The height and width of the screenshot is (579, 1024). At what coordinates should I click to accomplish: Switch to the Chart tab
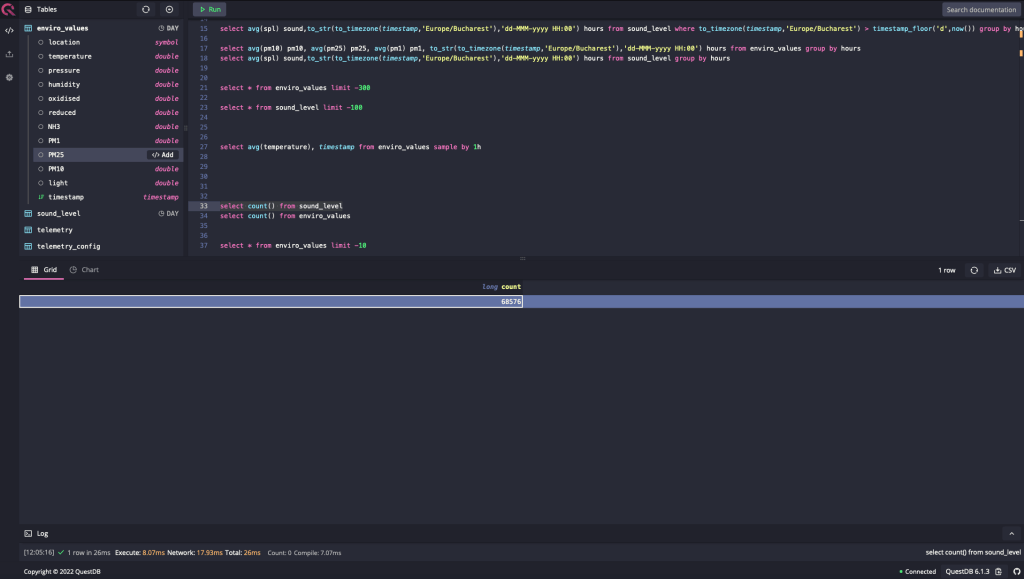(x=84, y=270)
